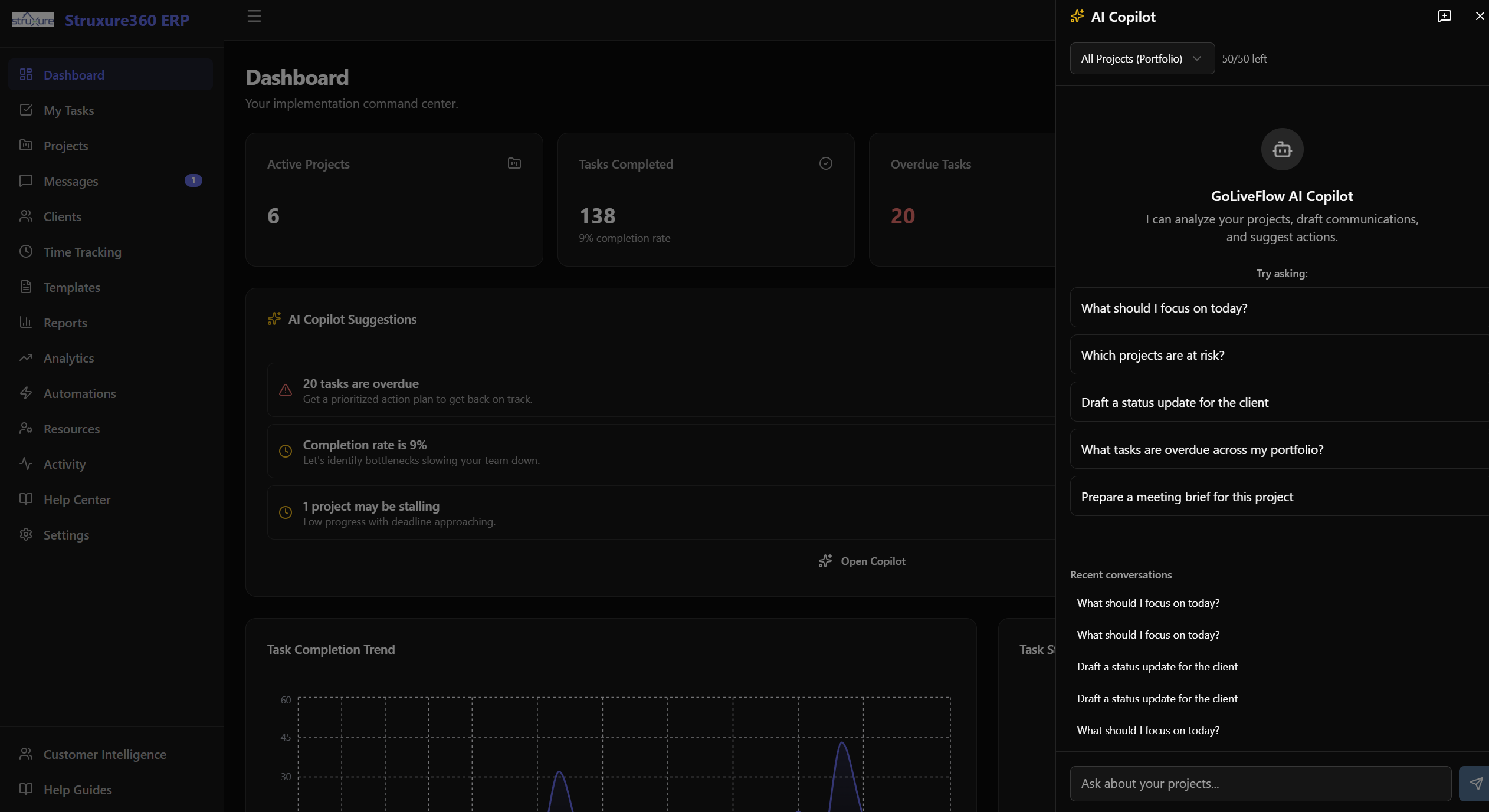1489x812 pixels.
Task: Click the Open Copilot button
Action: click(862, 560)
